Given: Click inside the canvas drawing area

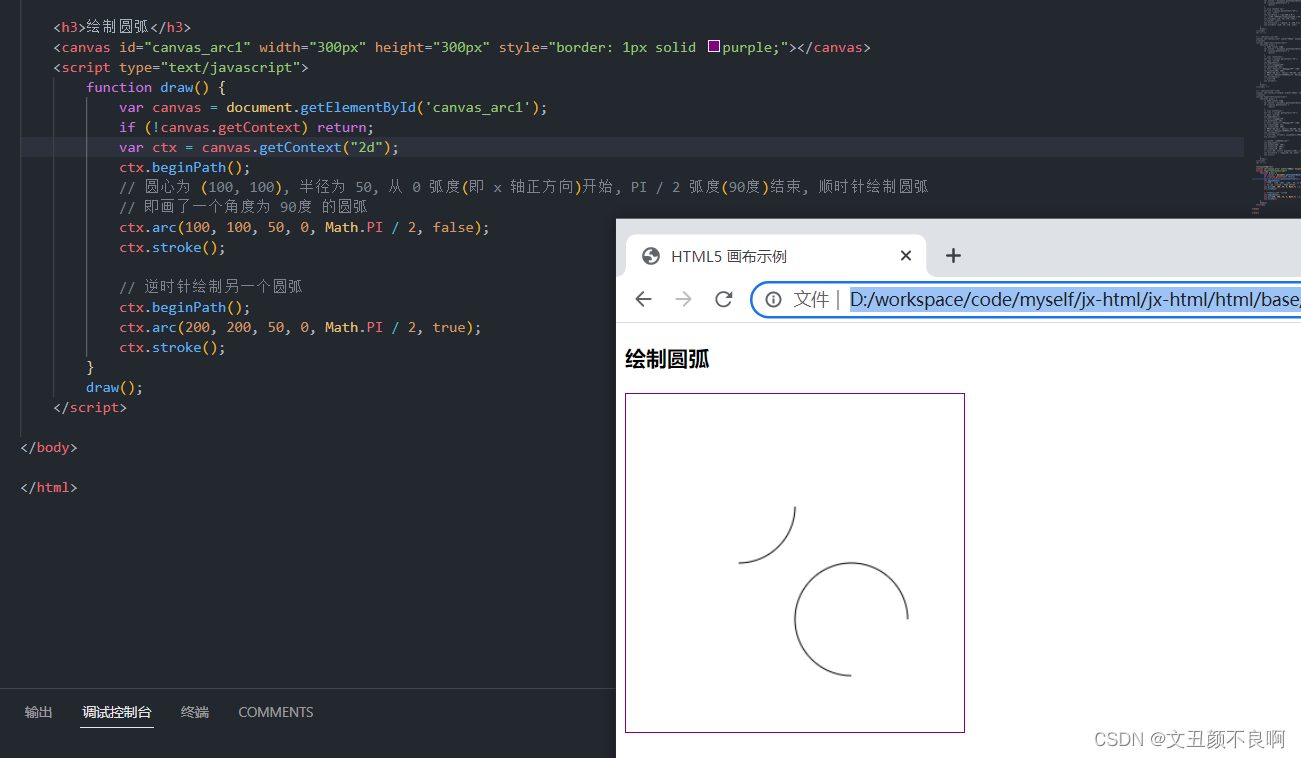Looking at the screenshot, I should (794, 562).
